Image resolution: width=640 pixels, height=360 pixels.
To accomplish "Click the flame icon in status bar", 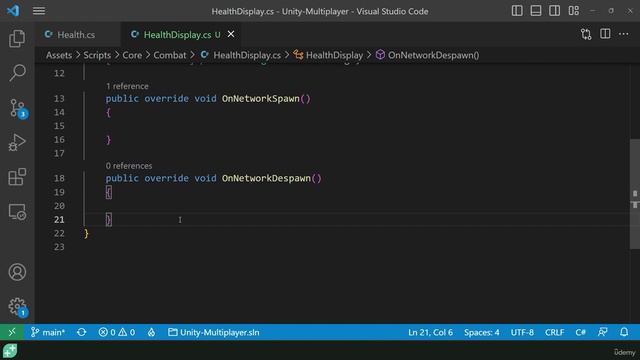I will (x=151, y=332).
